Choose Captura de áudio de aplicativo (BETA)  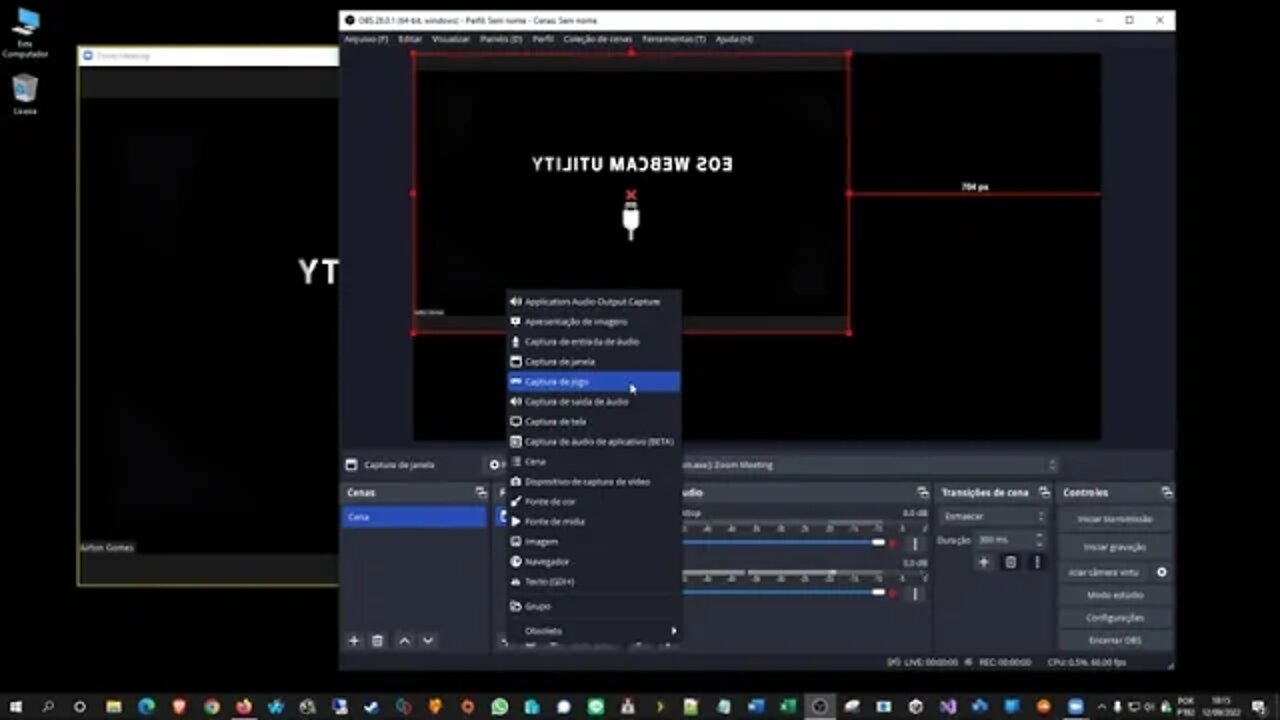point(593,441)
